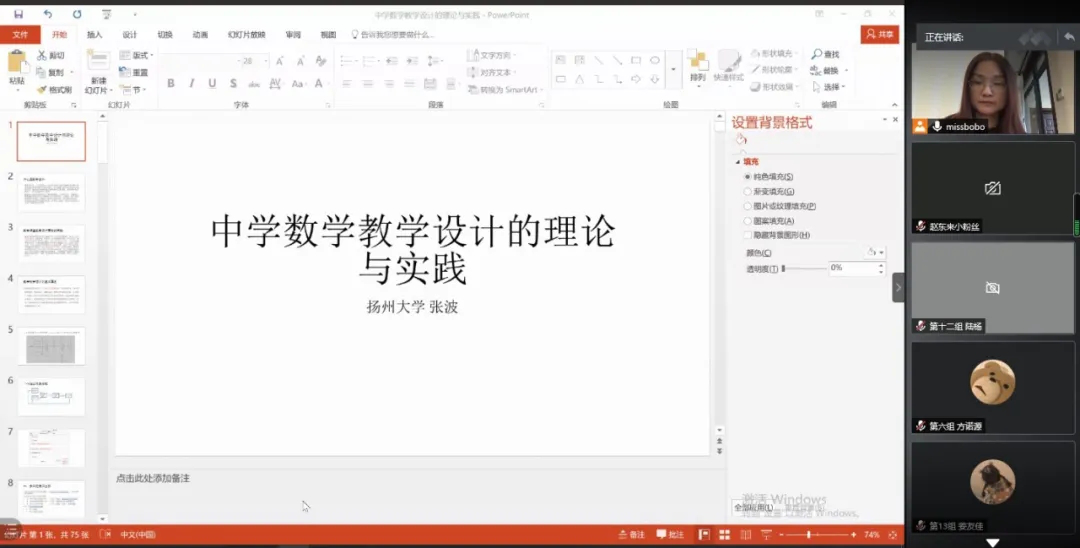Screen dimensions: 1080x548
Task: Check Hide background graphics (隐藏背景图形) checkbox
Action: click(747, 235)
